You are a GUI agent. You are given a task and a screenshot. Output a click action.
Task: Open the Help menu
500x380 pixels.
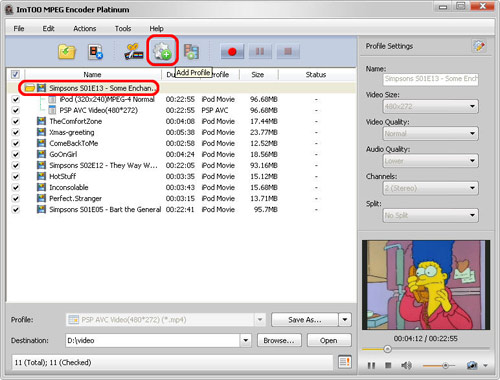pyautogui.click(x=156, y=28)
